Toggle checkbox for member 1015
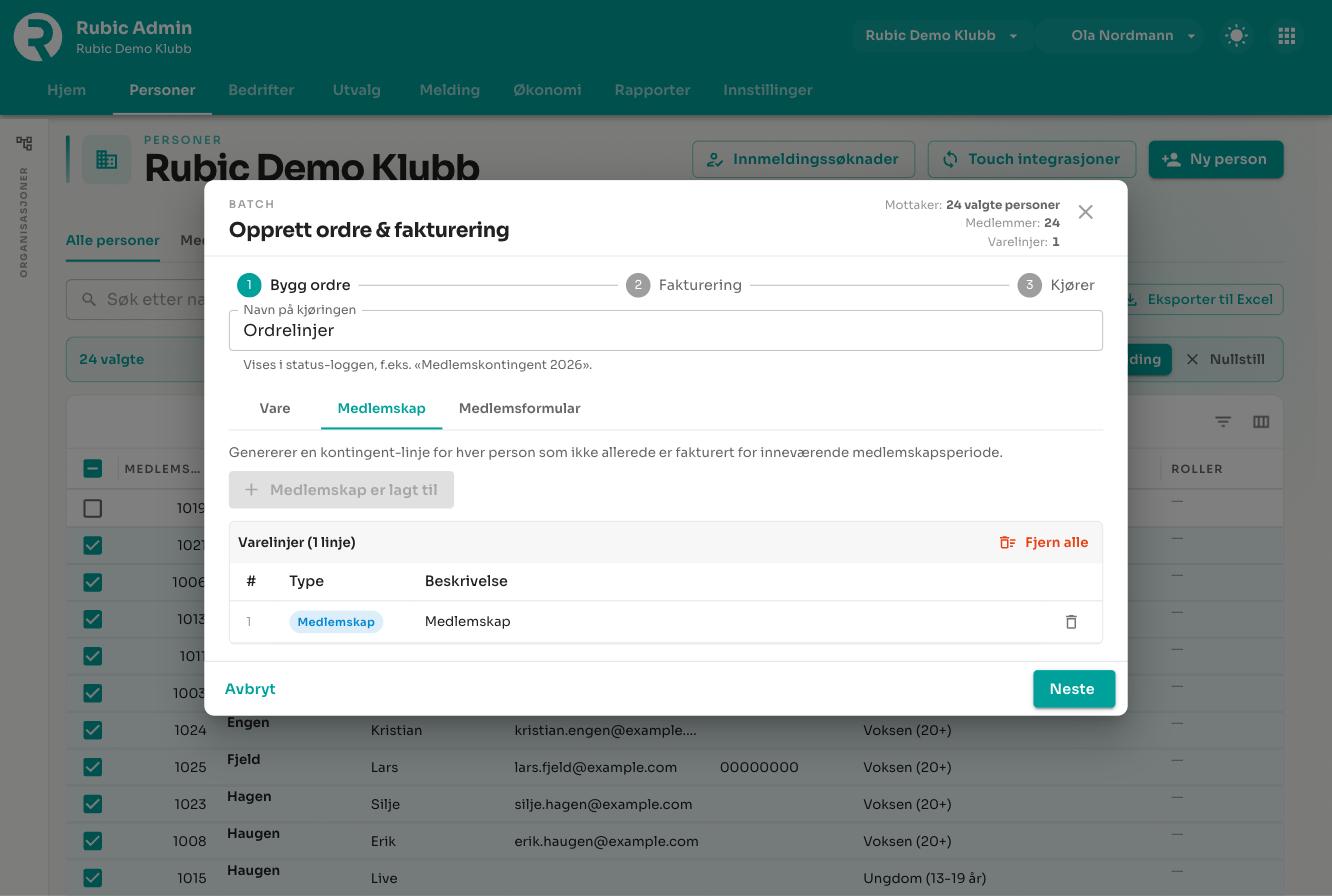The width and height of the screenshot is (1332, 896). [93, 878]
